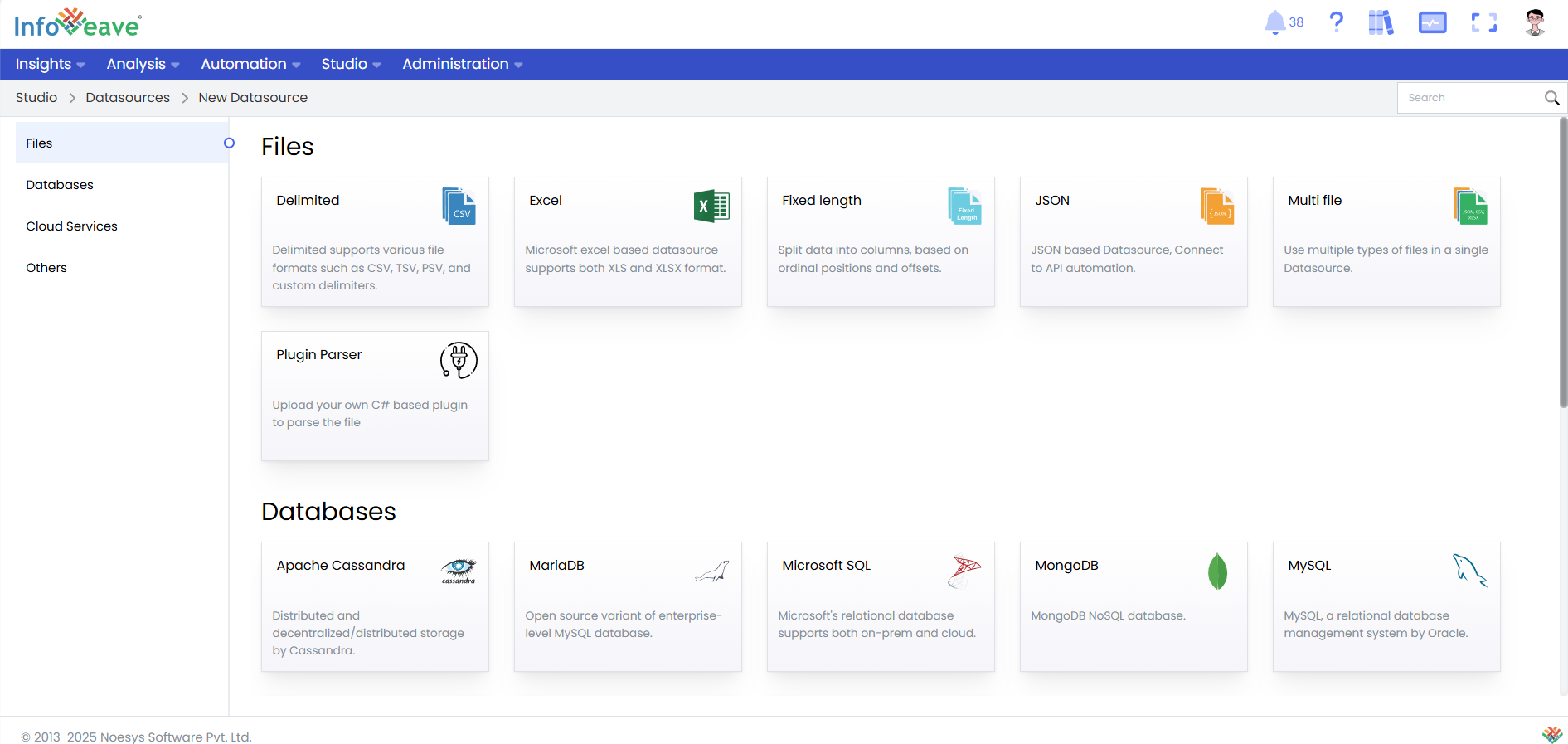Choose the Delimited datasource card title
Image resolution: width=1568 pixels, height=744 pixels.
308,200
